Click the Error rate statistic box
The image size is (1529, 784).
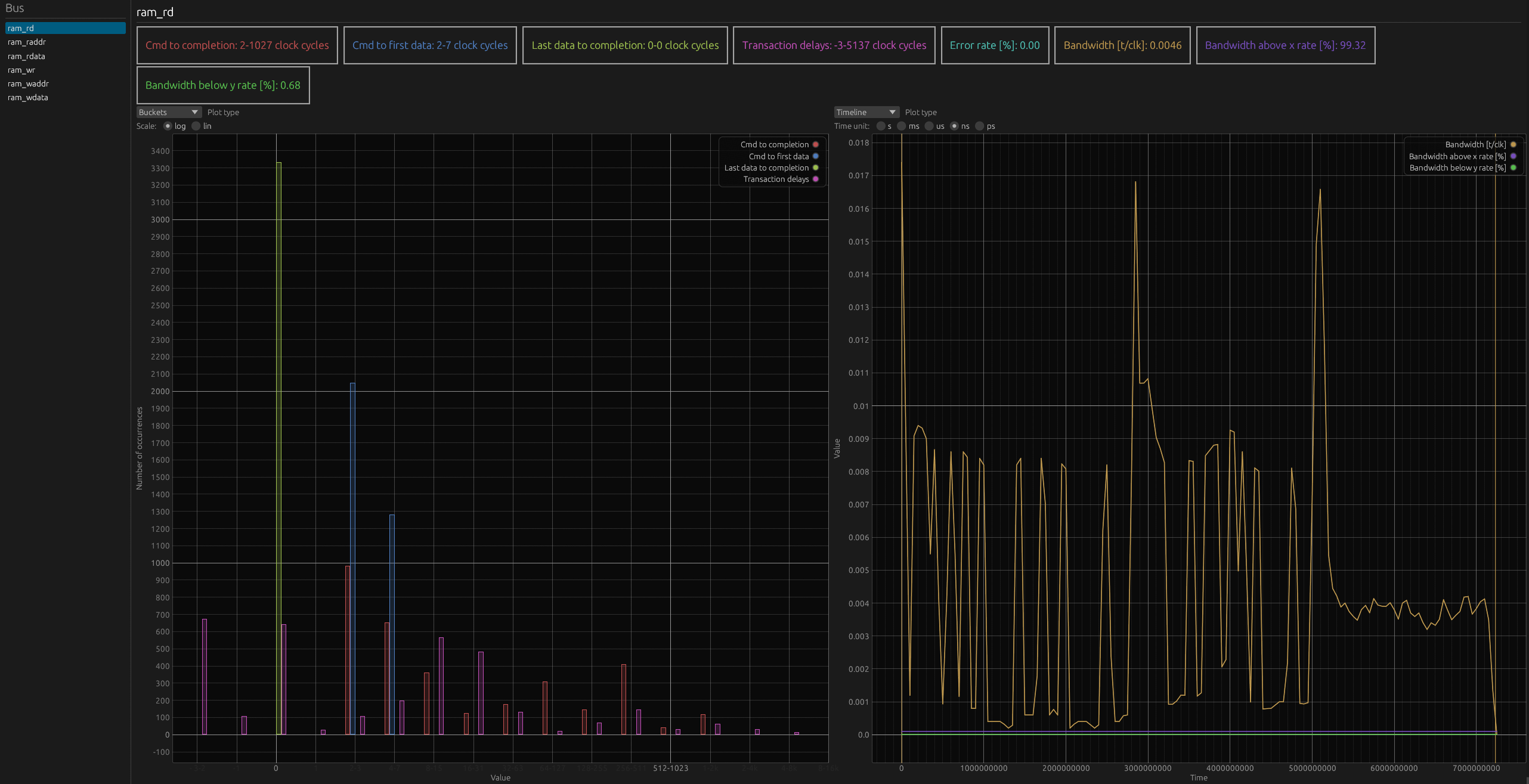point(994,45)
